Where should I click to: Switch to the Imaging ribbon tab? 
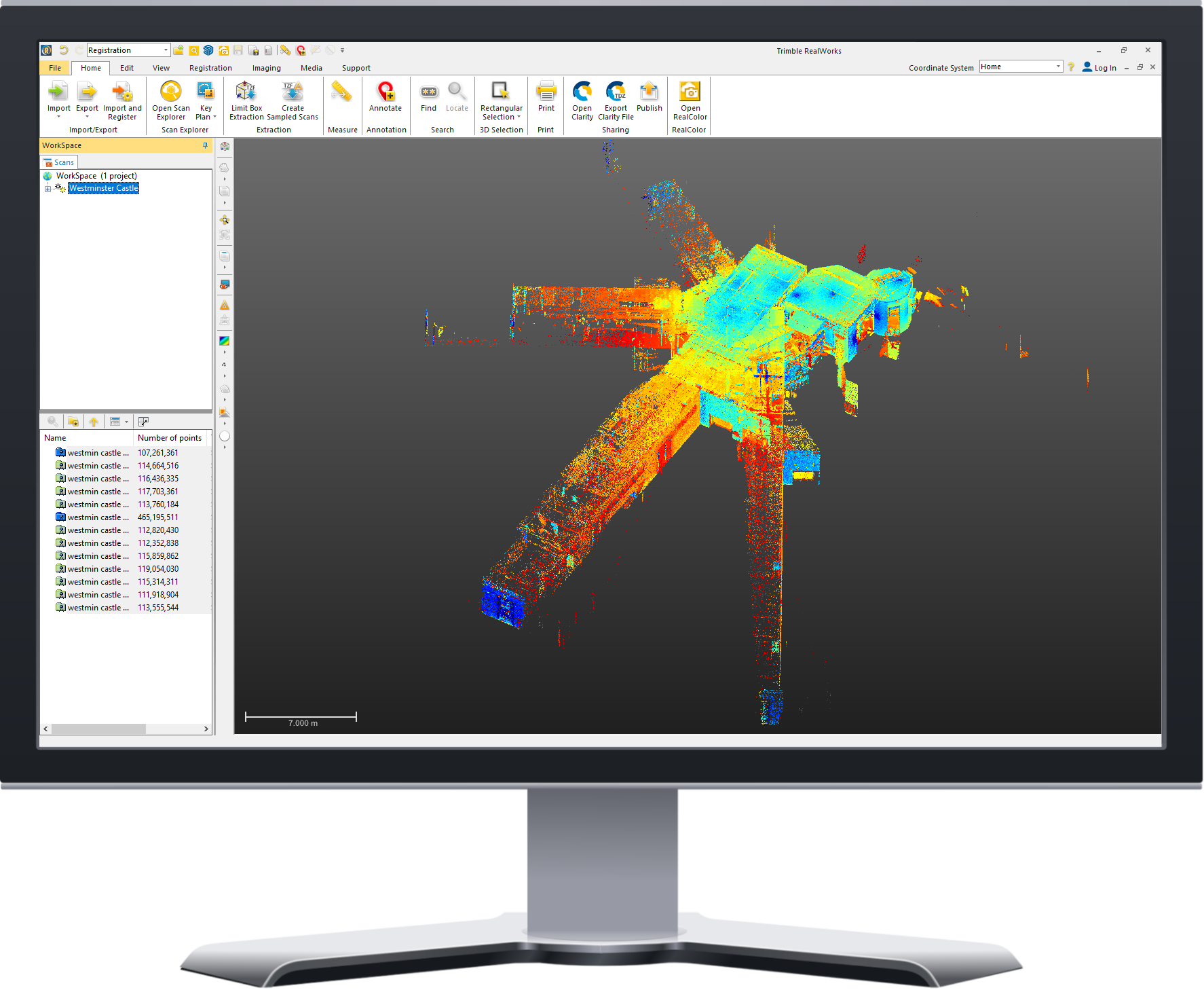point(266,68)
